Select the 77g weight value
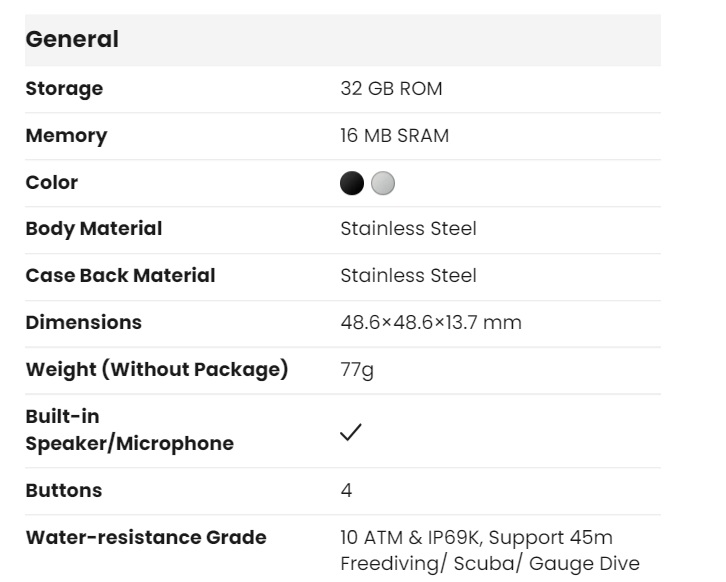 pyautogui.click(x=357, y=370)
